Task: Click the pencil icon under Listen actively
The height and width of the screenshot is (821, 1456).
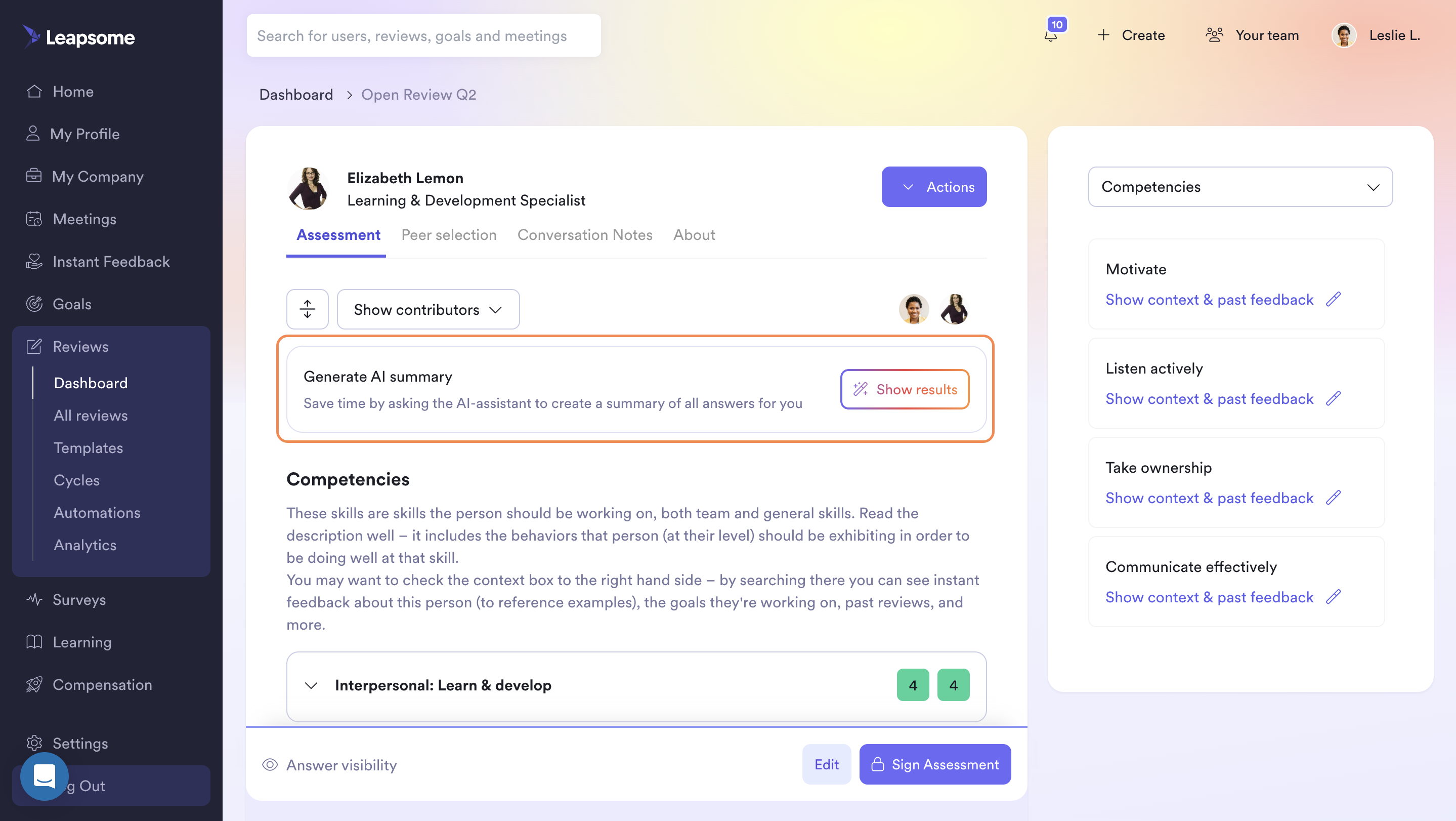Action: tap(1334, 399)
